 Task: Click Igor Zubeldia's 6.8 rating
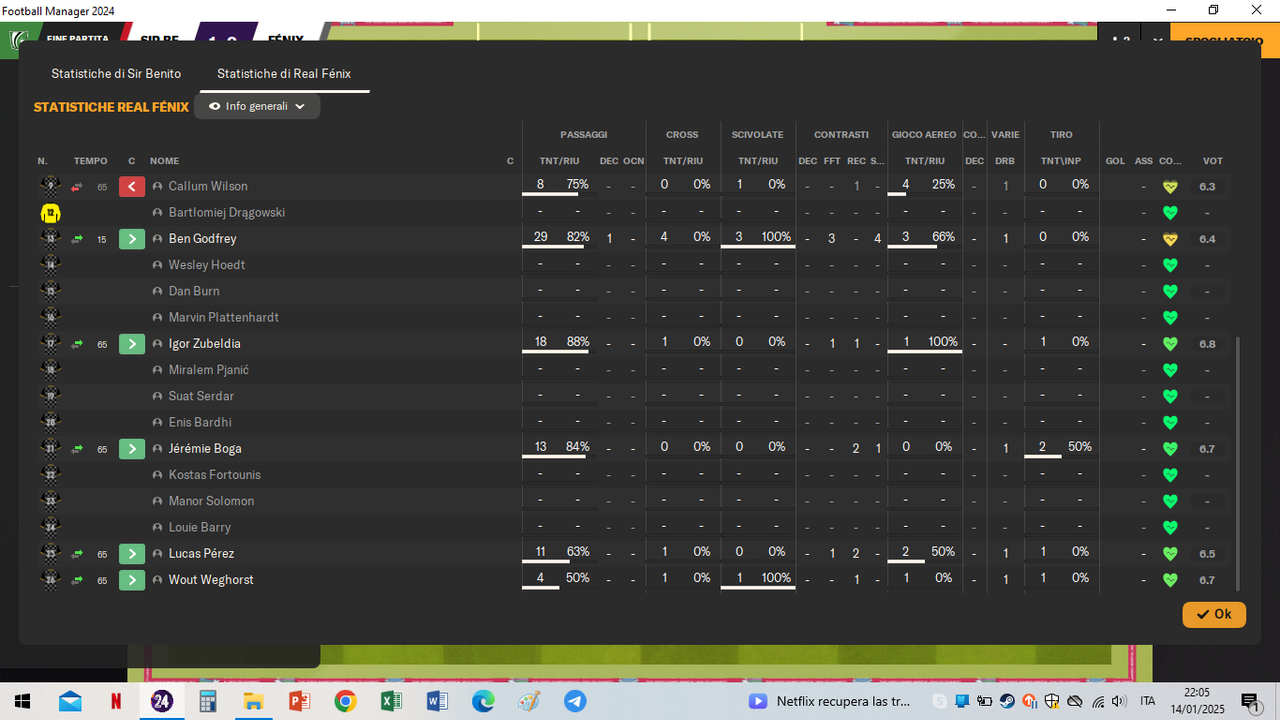tap(1207, 344)
